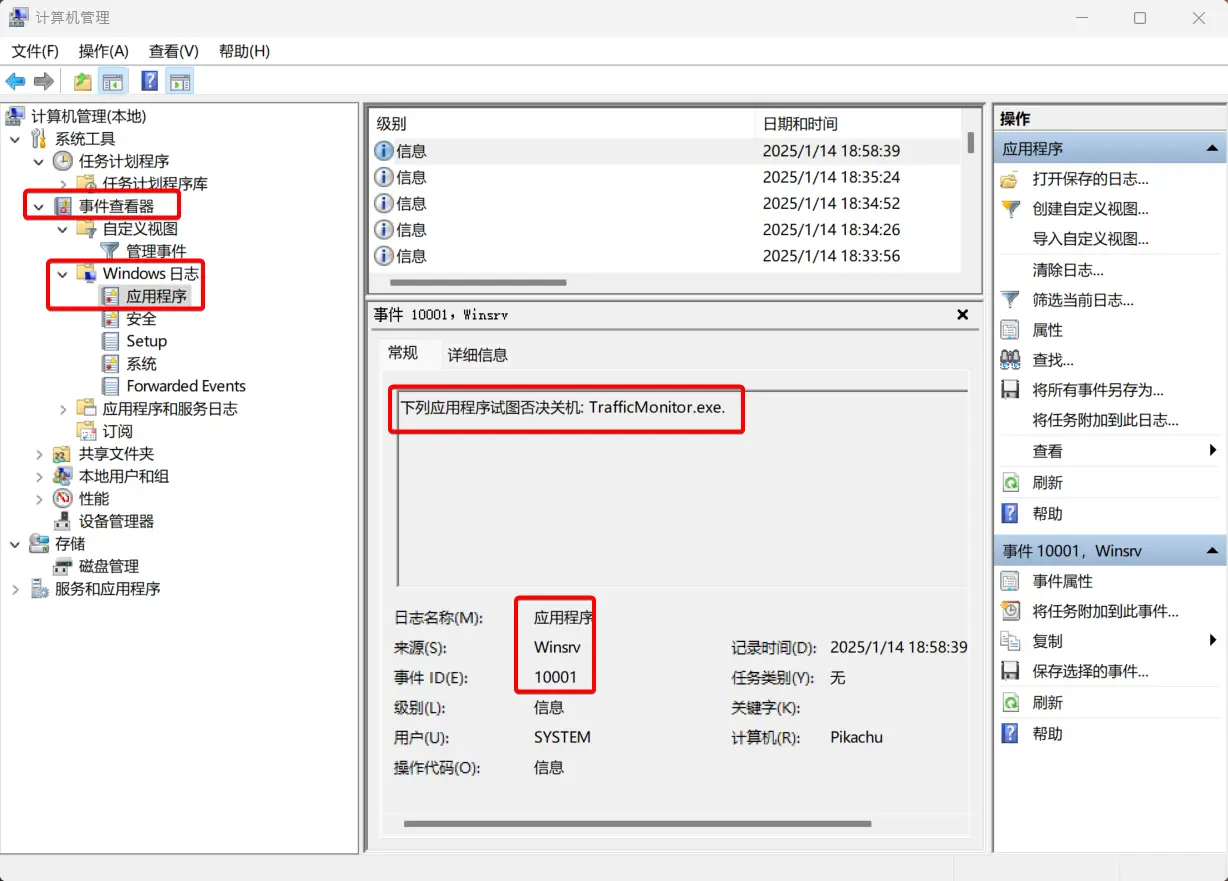1228x881 pixels.
Task: Open Help from the toolbar question mark
Action: click(x=149, y=81)
